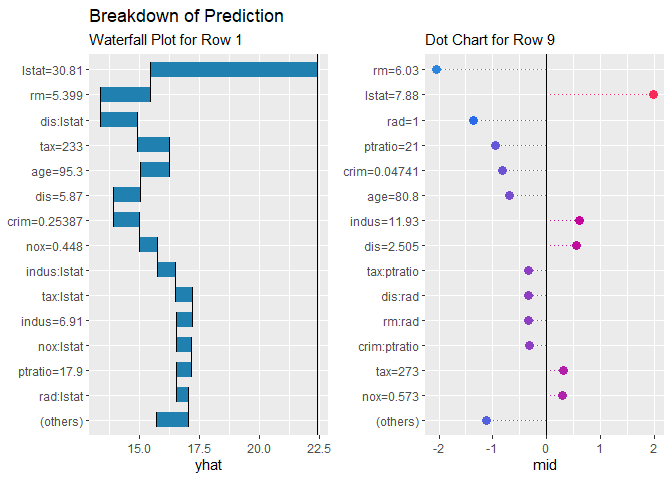Click the 'Breakdown of Prediction' title

(186, 17)
